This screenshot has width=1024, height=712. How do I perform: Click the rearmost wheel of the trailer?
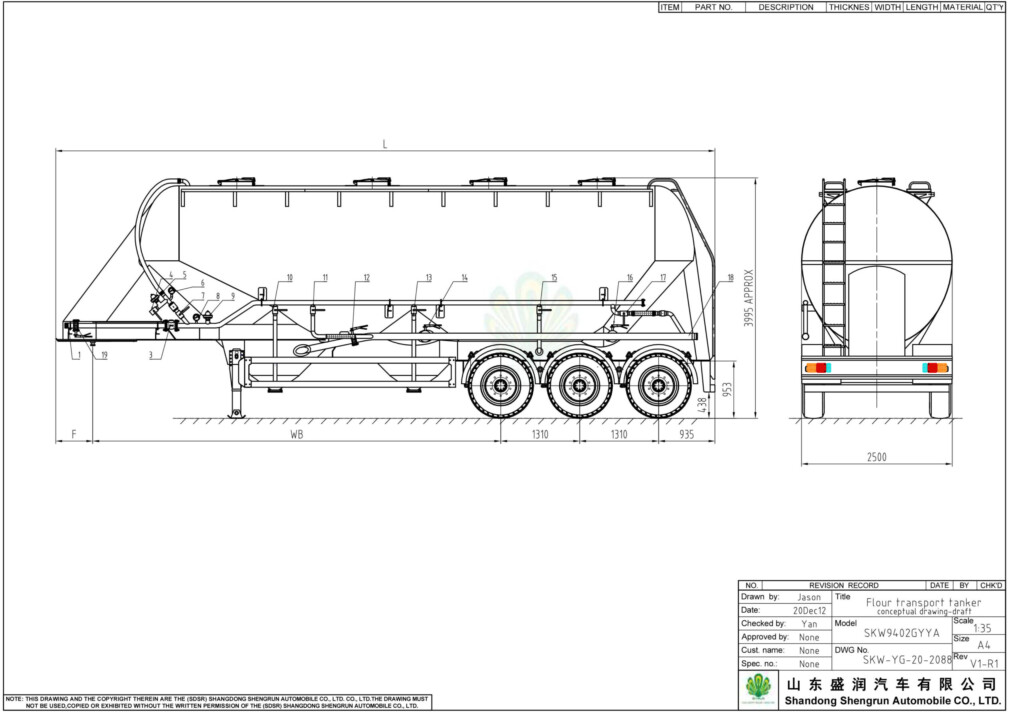pyautogui.click(x=659, y=384)
